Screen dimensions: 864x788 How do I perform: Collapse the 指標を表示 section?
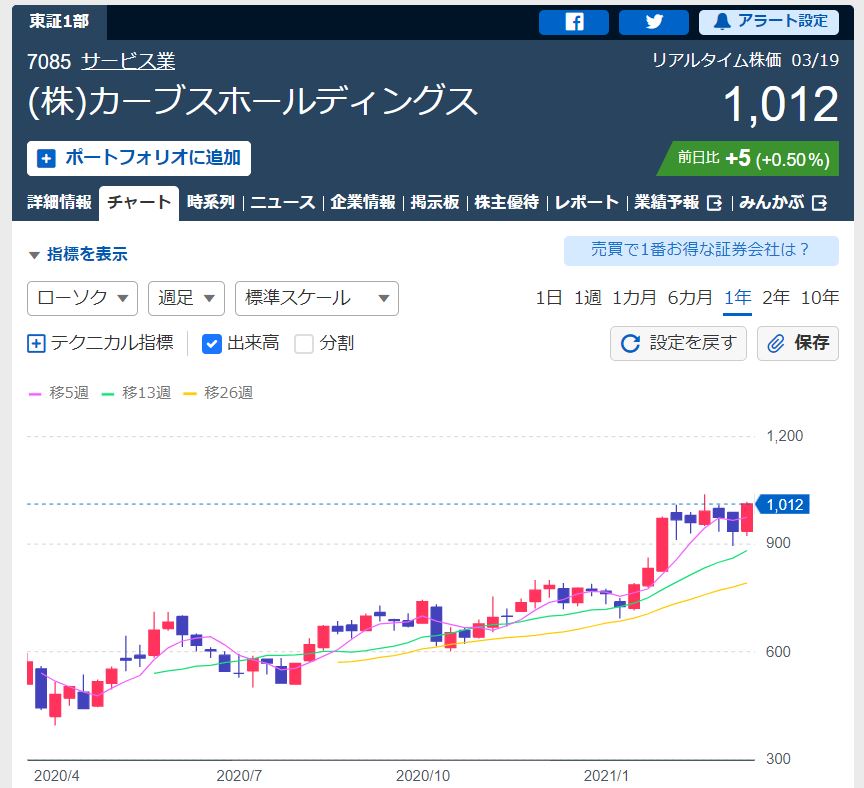click(x=78, y=254)
